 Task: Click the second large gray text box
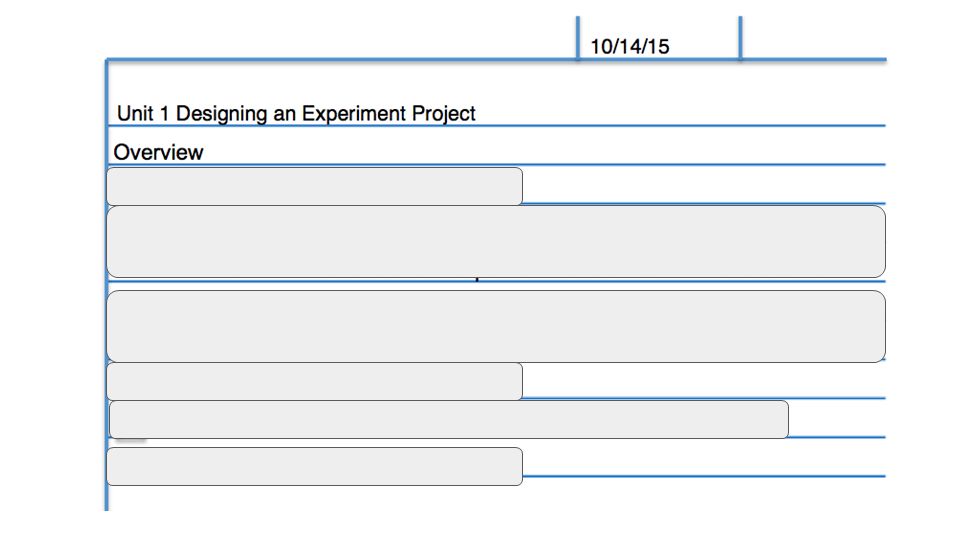[x=496, y=326]
